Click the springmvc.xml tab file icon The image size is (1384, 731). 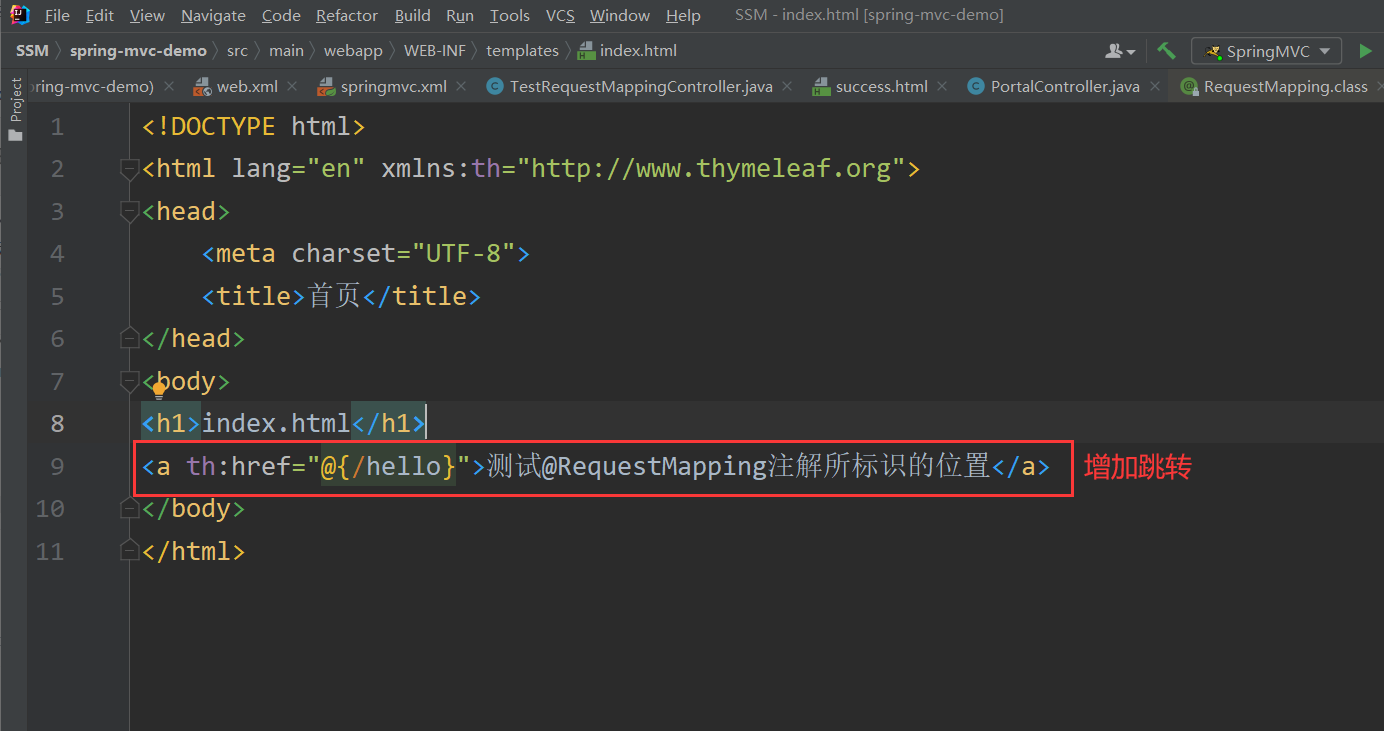point(326,87)
